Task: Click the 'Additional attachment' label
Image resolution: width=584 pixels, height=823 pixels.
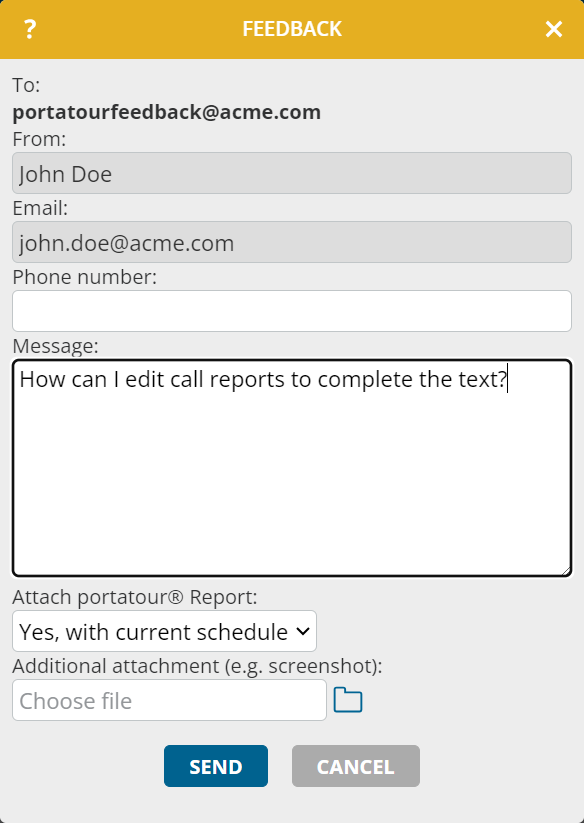Action: tap(197, 666)
